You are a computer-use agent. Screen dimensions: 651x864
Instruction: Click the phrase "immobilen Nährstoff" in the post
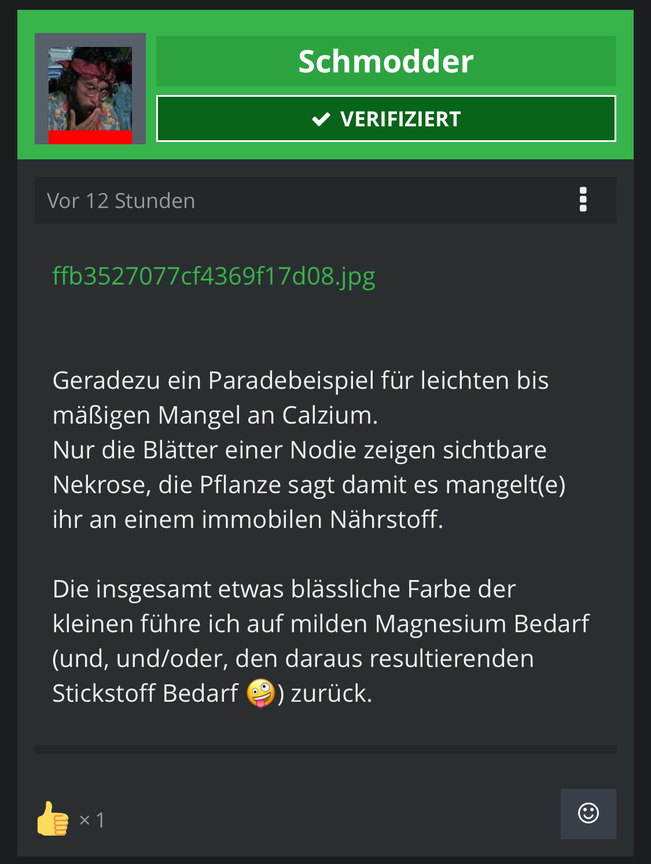click(x=322, y=519)
